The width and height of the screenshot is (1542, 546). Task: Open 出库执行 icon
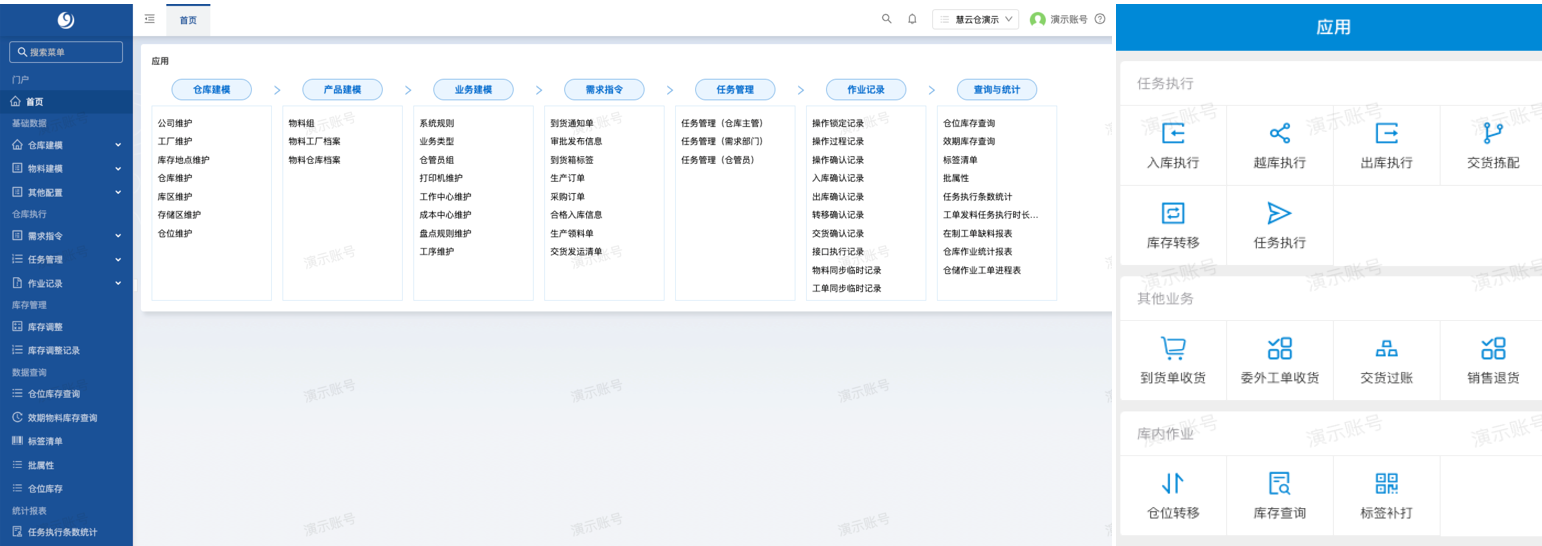point(1386,134)
